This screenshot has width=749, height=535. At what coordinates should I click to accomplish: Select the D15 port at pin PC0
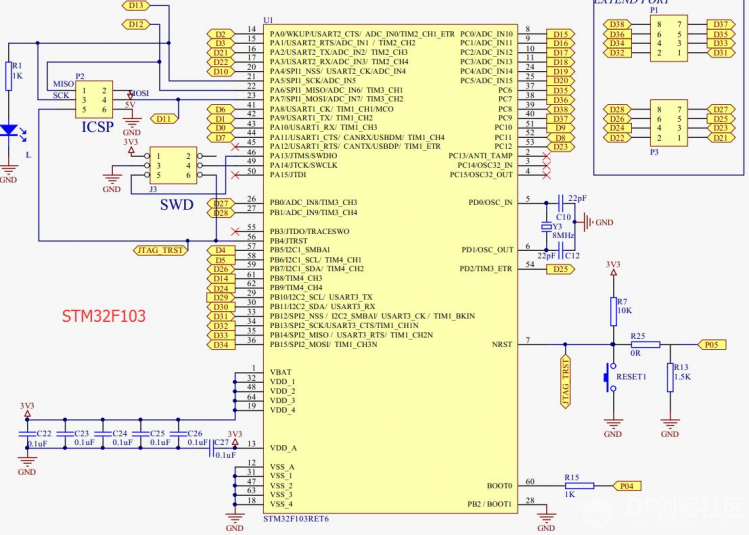point(560,34)
